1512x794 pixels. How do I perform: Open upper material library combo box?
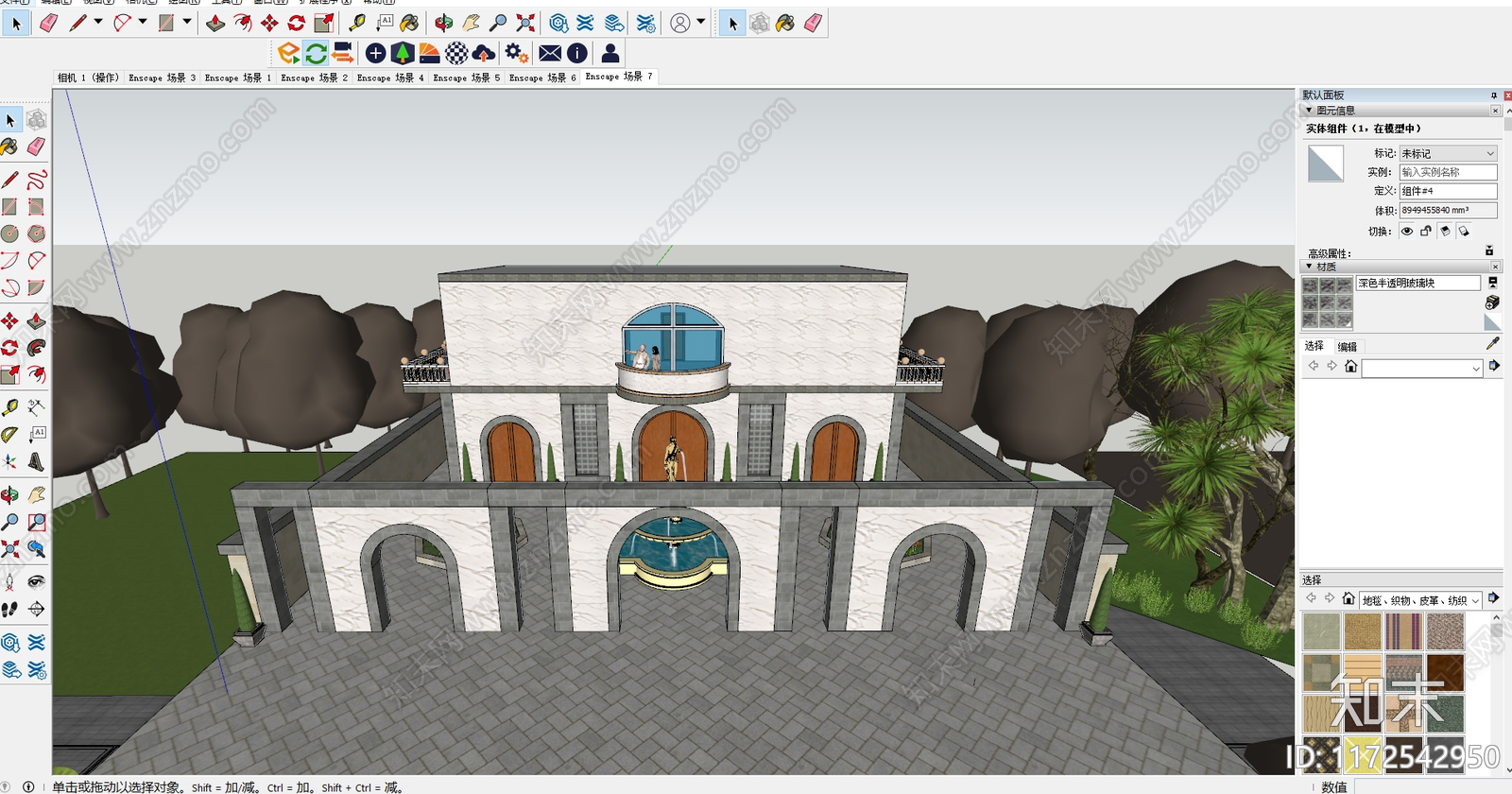pos(1421,368)
